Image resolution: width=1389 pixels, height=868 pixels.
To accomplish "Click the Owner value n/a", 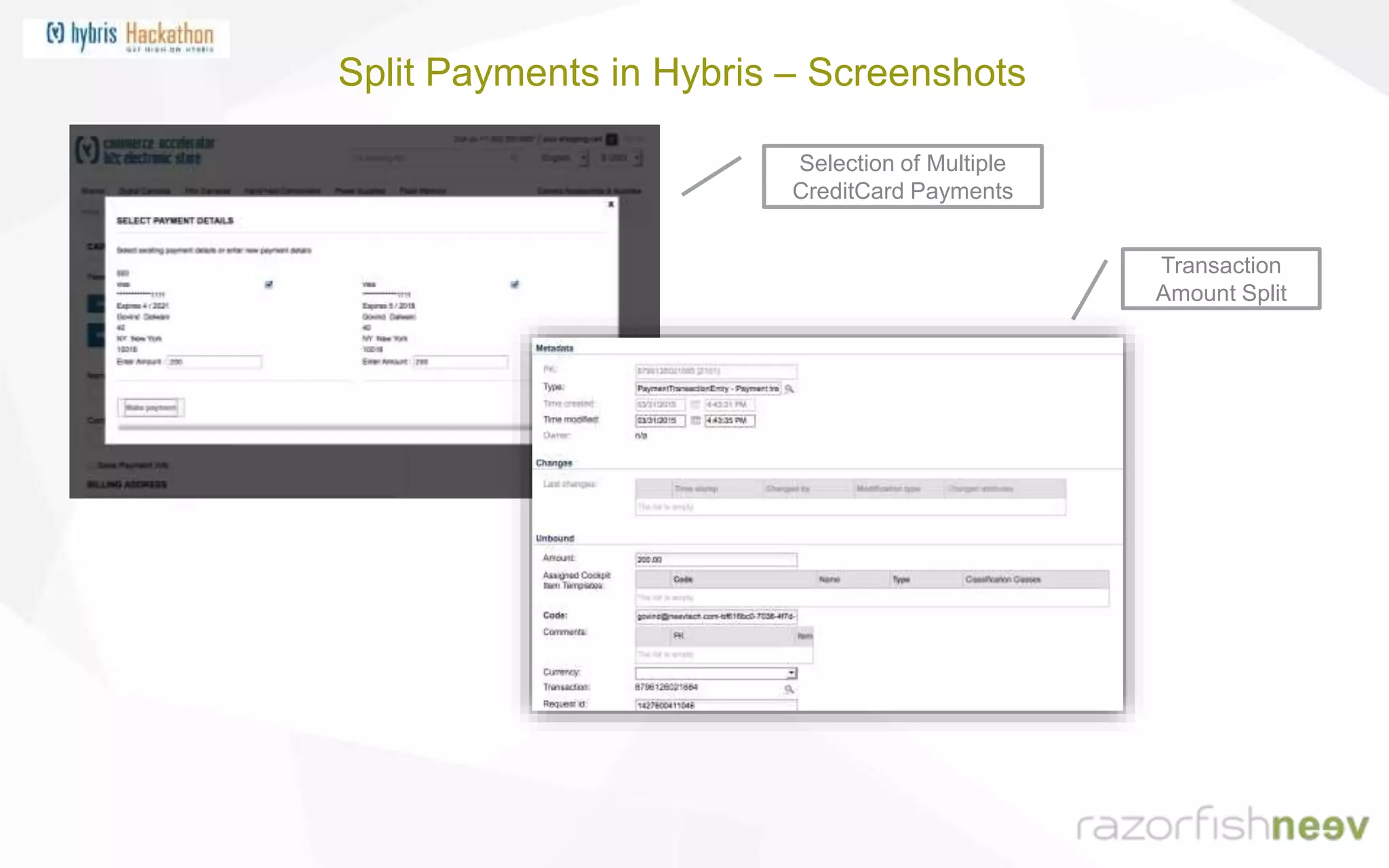I will tap(641, 436).
